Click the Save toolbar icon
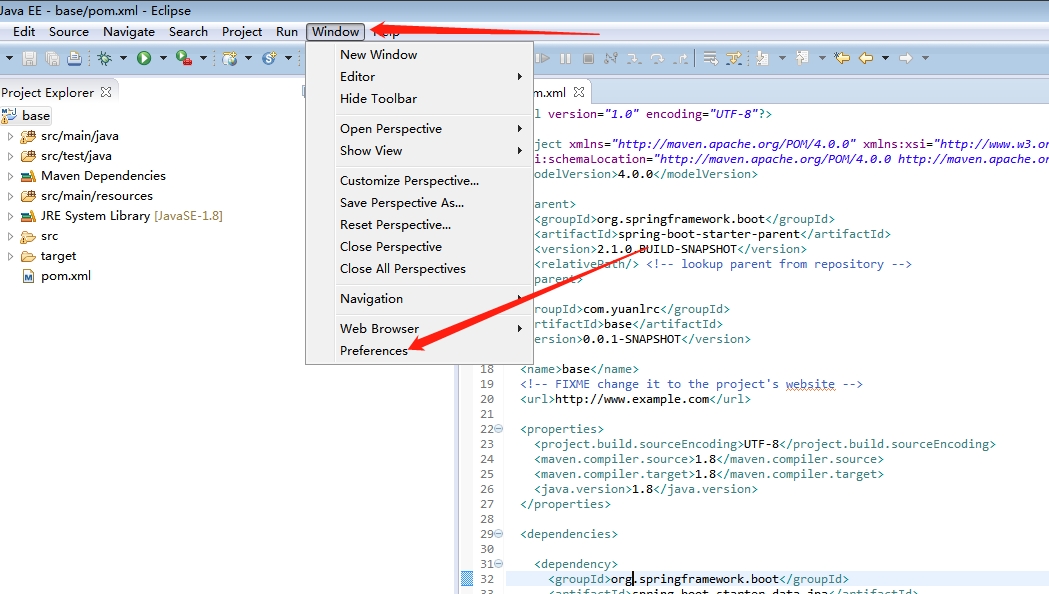This screenshot has height=594, width=1049. [x=29, y=58]
